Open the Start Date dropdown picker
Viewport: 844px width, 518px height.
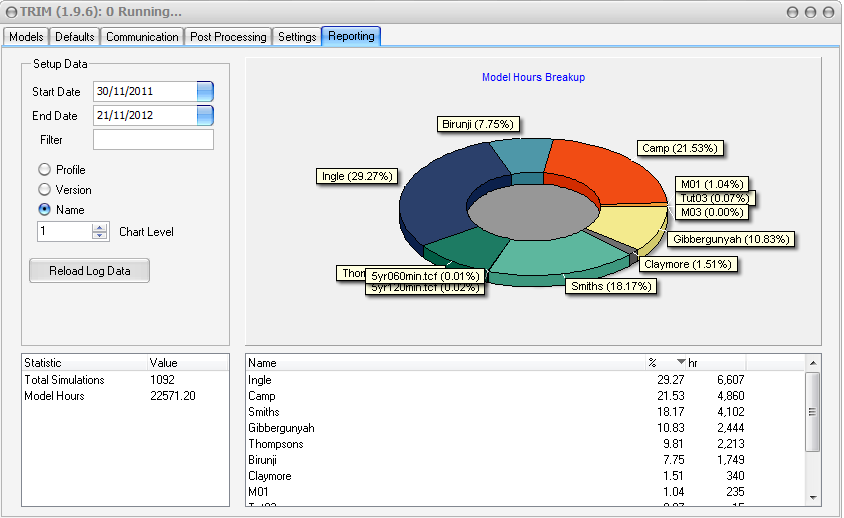(205, 92)
